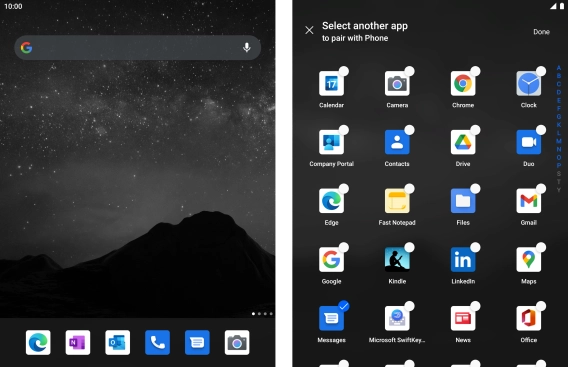568x367 pixels.
Task: Choose the LinkedIn app icon
Action: click(463, 259)
